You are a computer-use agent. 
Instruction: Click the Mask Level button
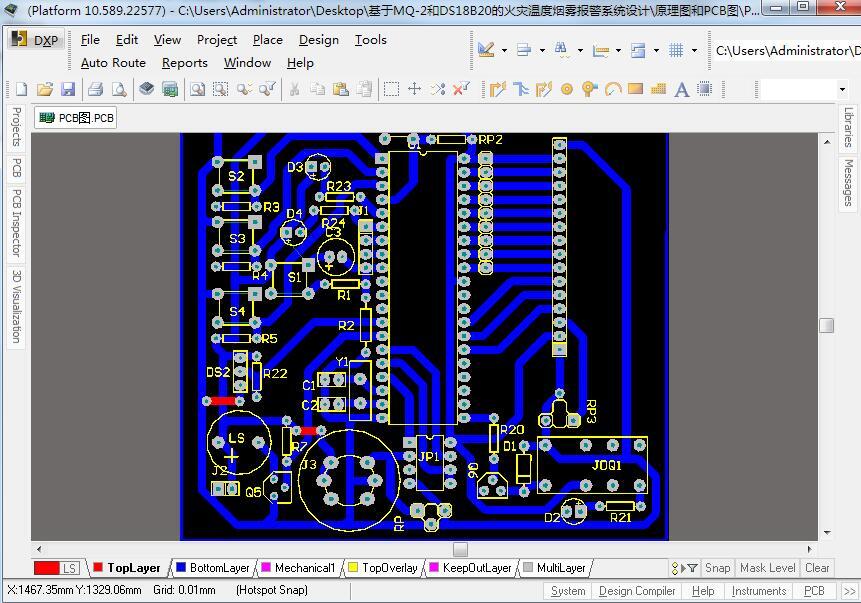click(767, 568)
